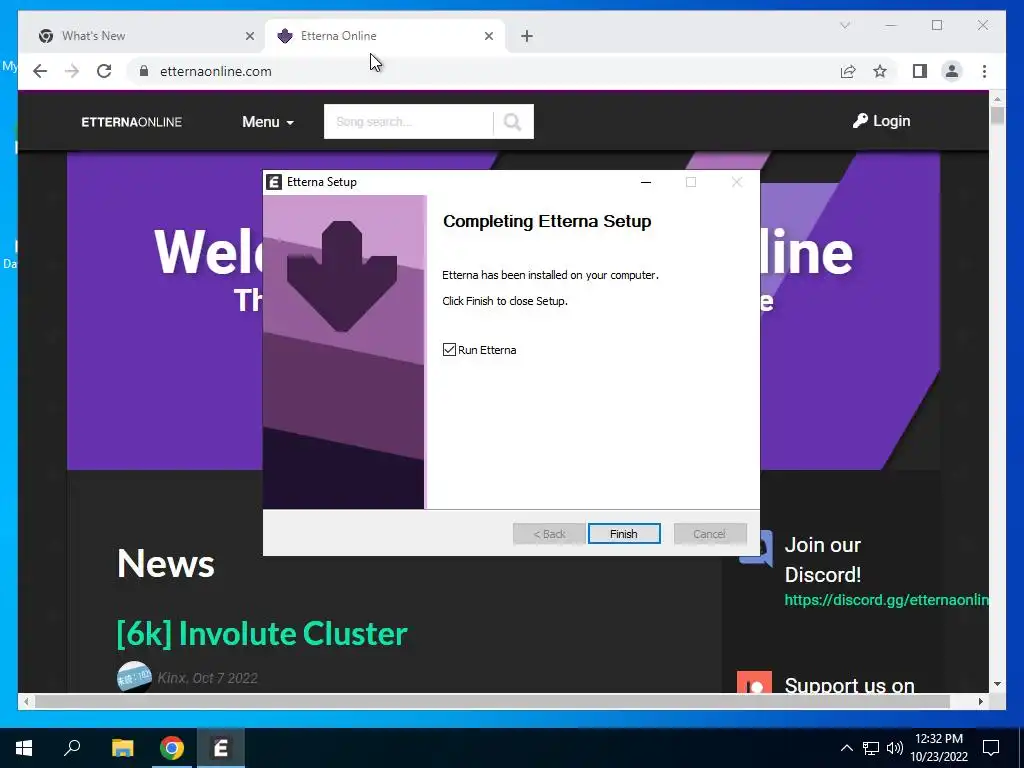Screen dimensions: 1024x768
Task: Click Finish in Etterna Setup
Action: 624,534
